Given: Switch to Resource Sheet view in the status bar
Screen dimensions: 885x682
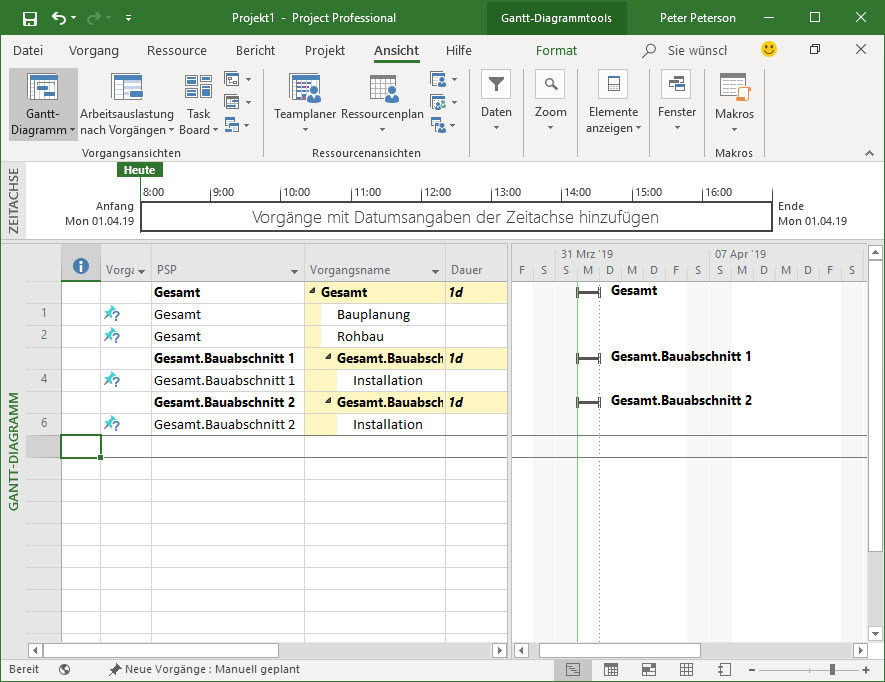Looking at the screenshot, I should [x=686, y=670].
